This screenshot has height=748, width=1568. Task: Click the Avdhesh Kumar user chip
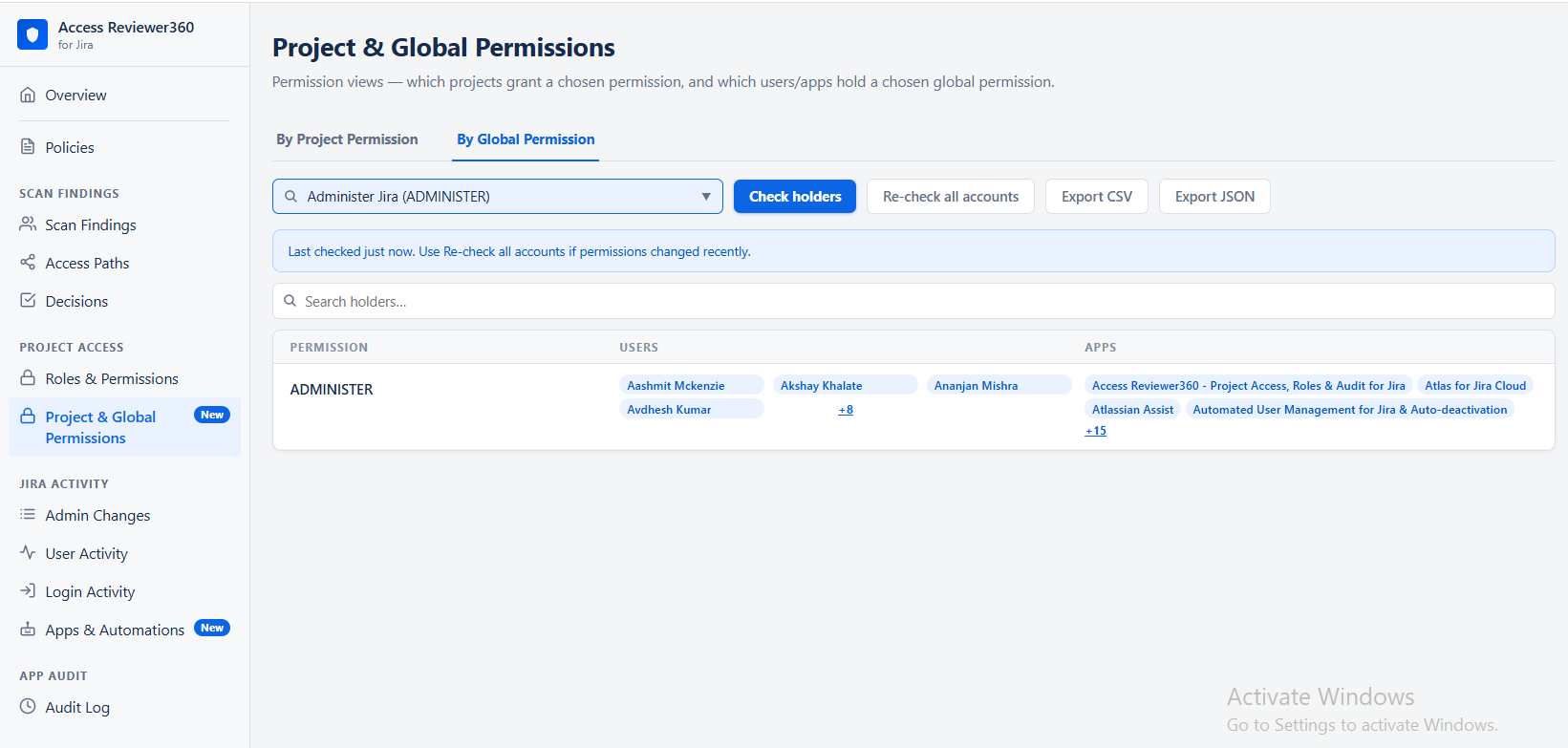coord(692,409)
